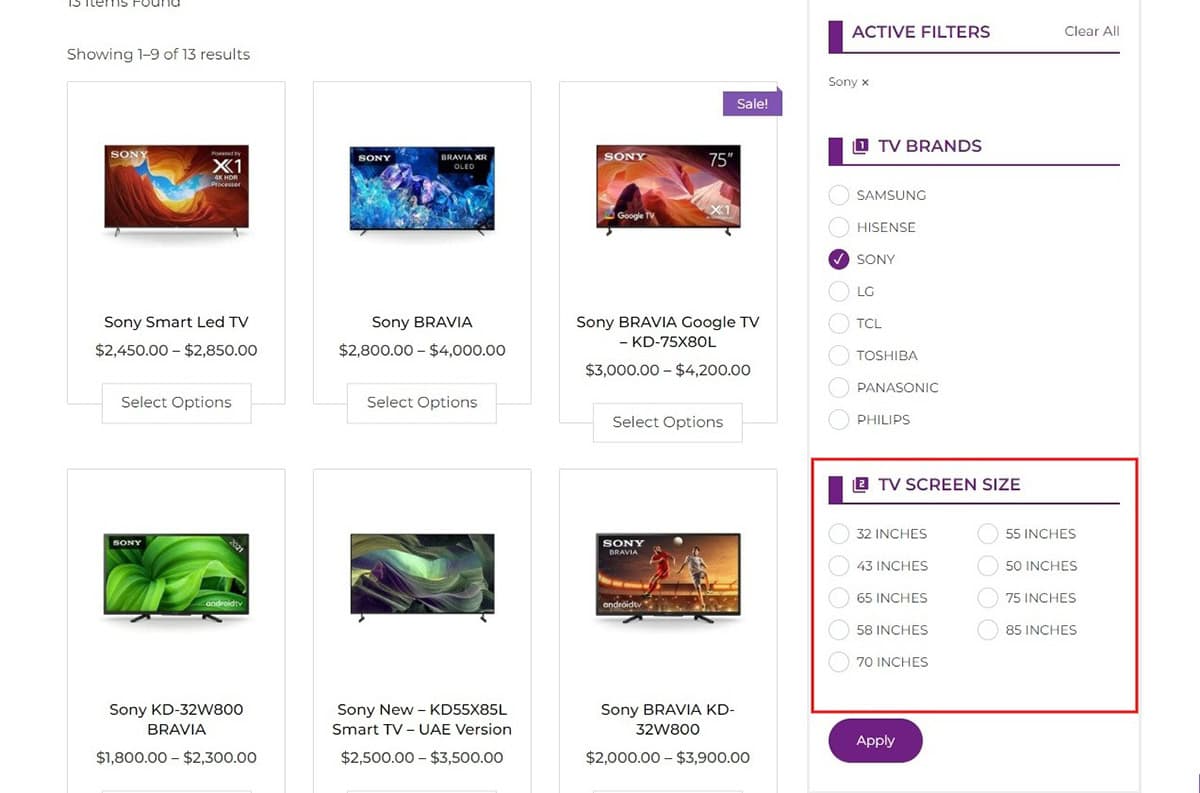Viewport: 1200px width, 793px height.
Task: Open the Sony KD-32W800 BRAVIA title
Action: point(176,719)
